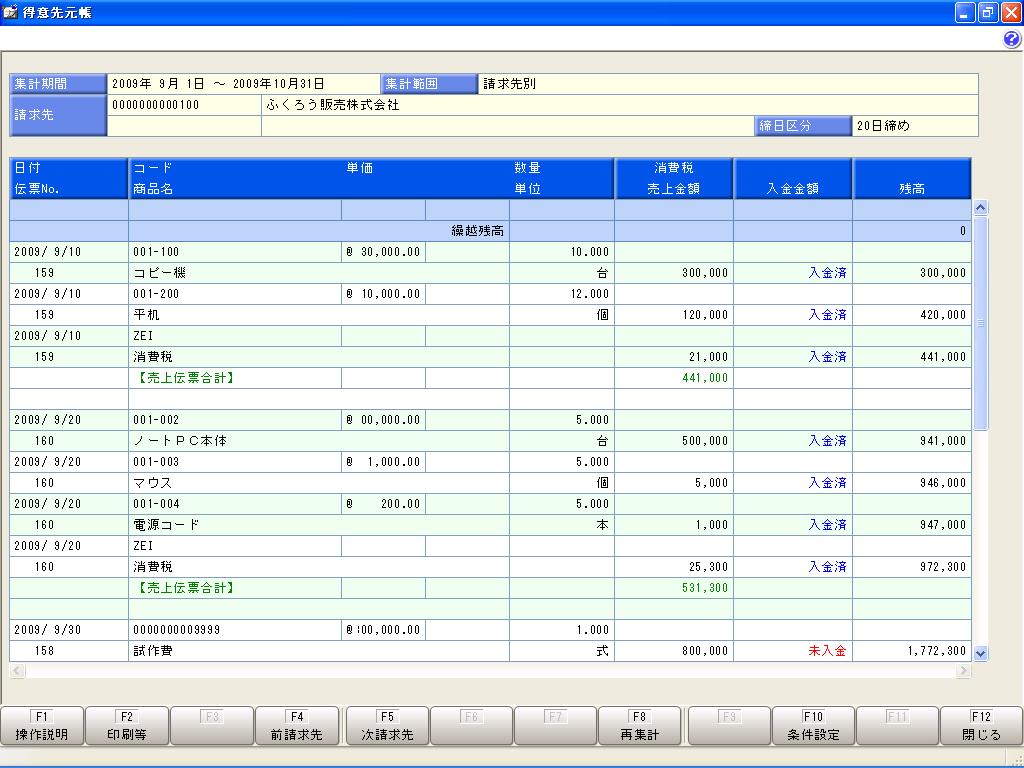The width and height of the screenshot is (1024, 768).
Task: Click slip number 158 cell
Action: (69, 650)
